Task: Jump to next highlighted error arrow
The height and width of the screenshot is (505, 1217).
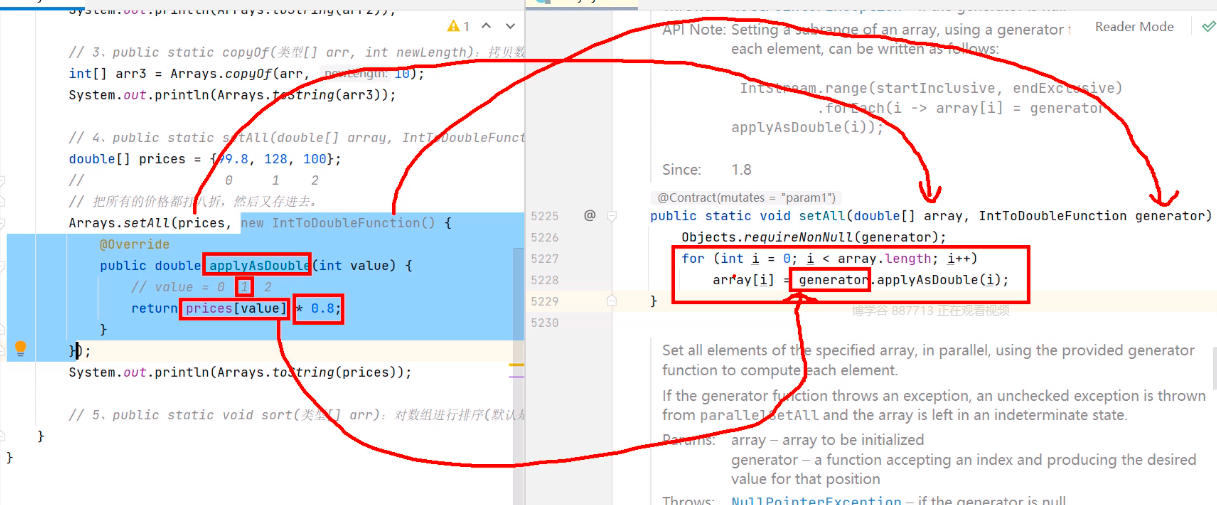Action: tap(509, 26)
